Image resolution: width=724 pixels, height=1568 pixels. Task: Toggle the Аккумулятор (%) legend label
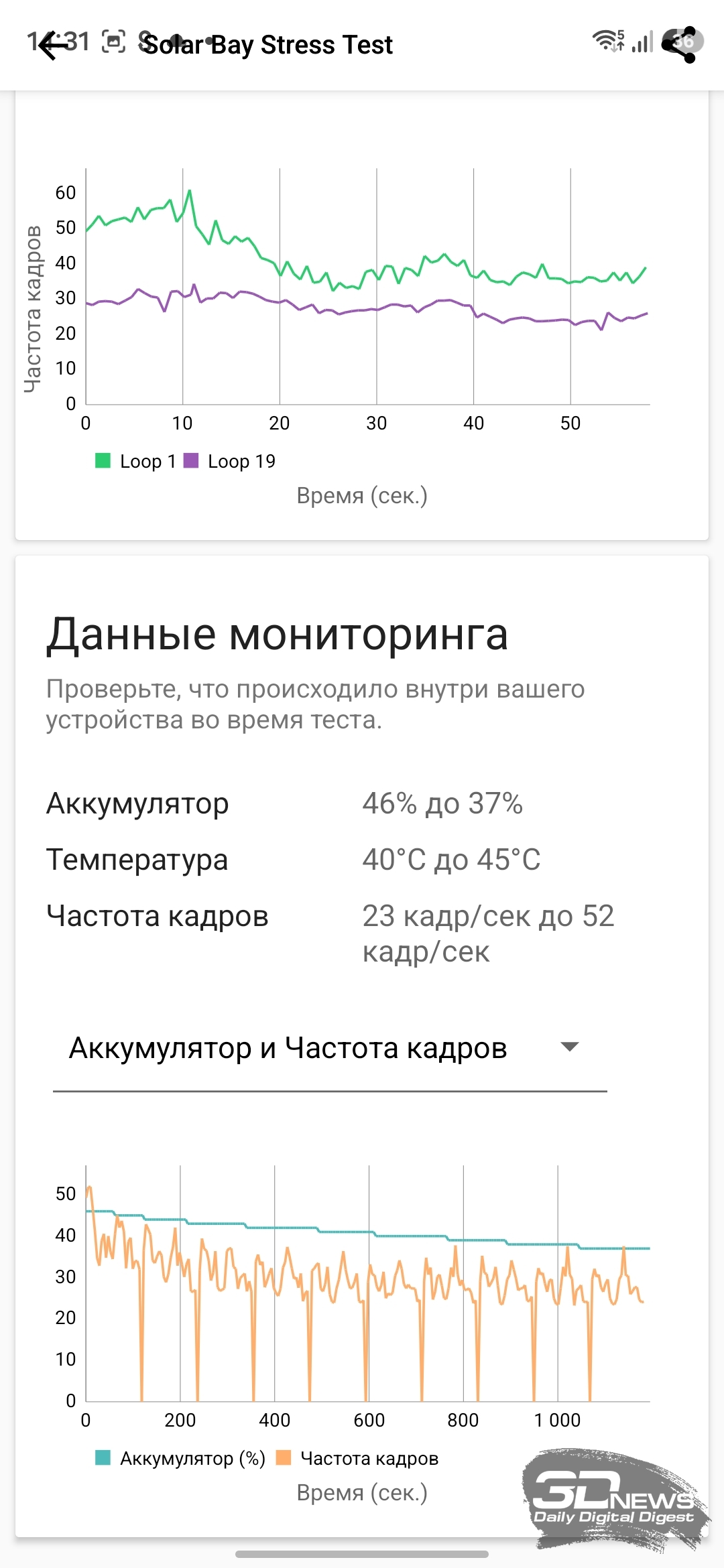[192, 1458]
